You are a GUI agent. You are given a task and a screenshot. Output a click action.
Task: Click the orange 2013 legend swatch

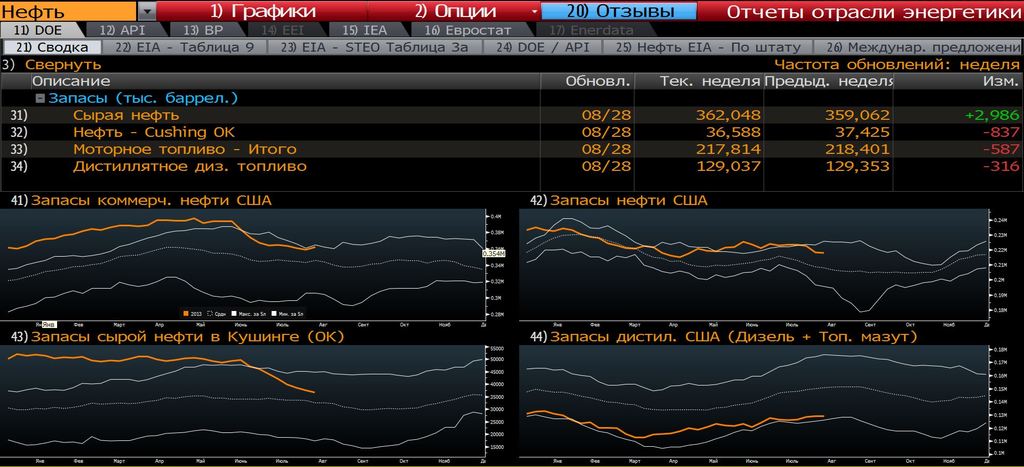pyautogui.click(x=186, y=314)
